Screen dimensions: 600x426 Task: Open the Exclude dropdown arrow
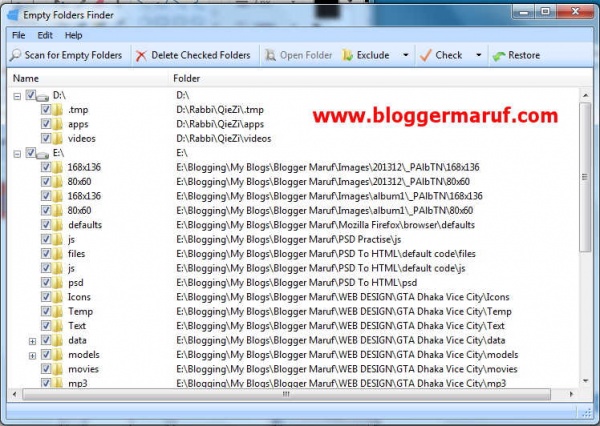click(406, 55)
